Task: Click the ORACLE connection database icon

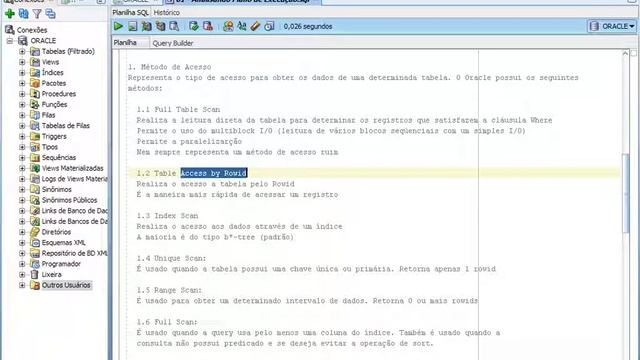Action: (23, 40)
